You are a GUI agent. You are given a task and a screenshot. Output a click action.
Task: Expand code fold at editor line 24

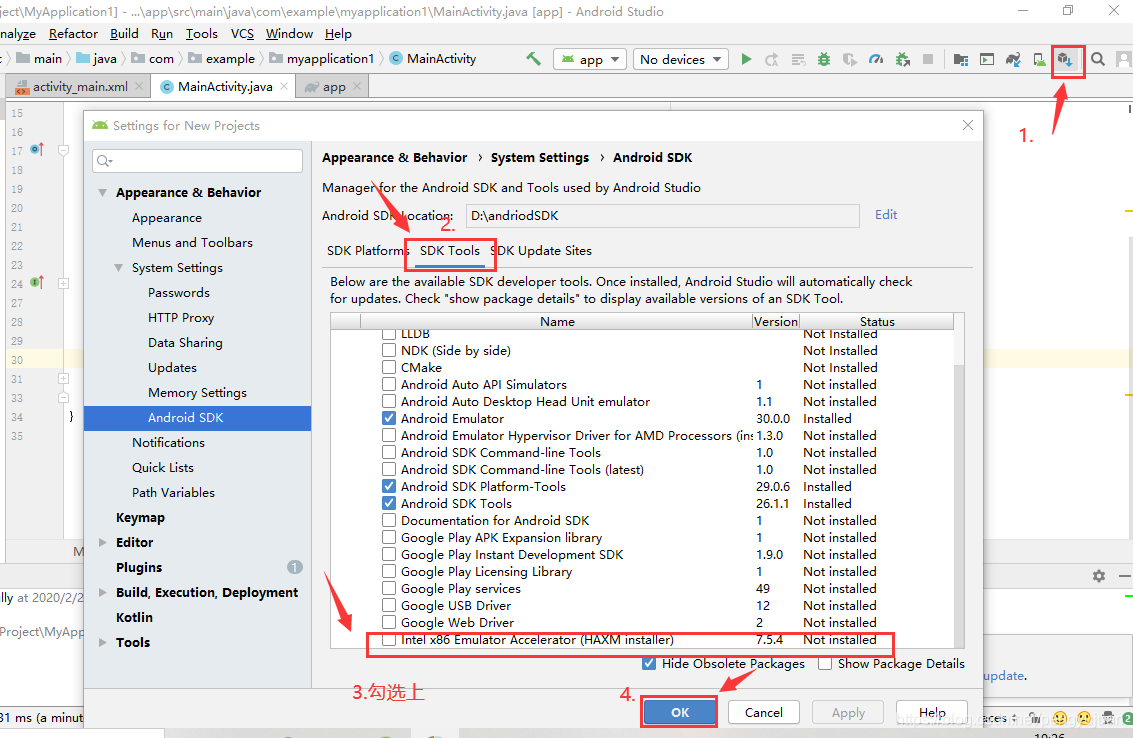point(64,283)
